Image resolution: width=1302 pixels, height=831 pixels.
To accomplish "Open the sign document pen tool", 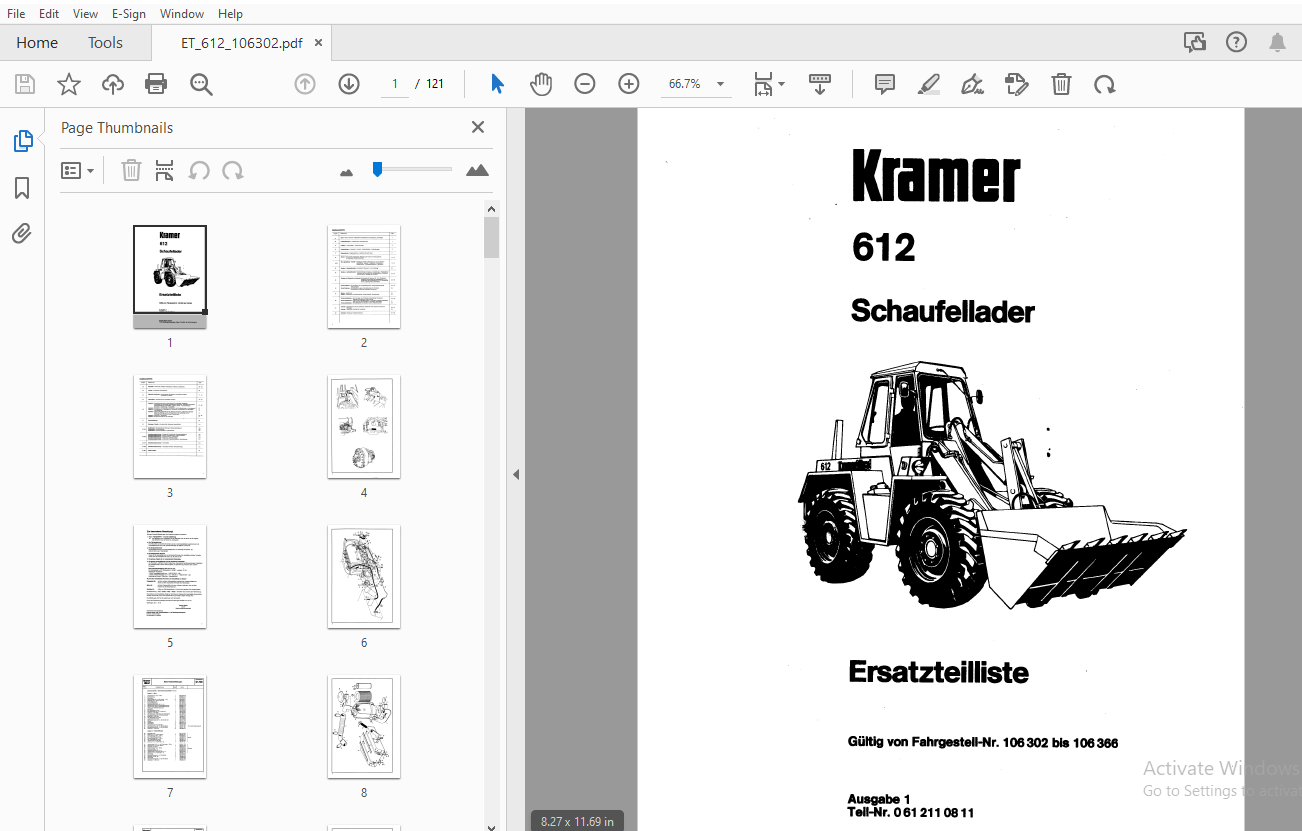I will coord(972,84).
